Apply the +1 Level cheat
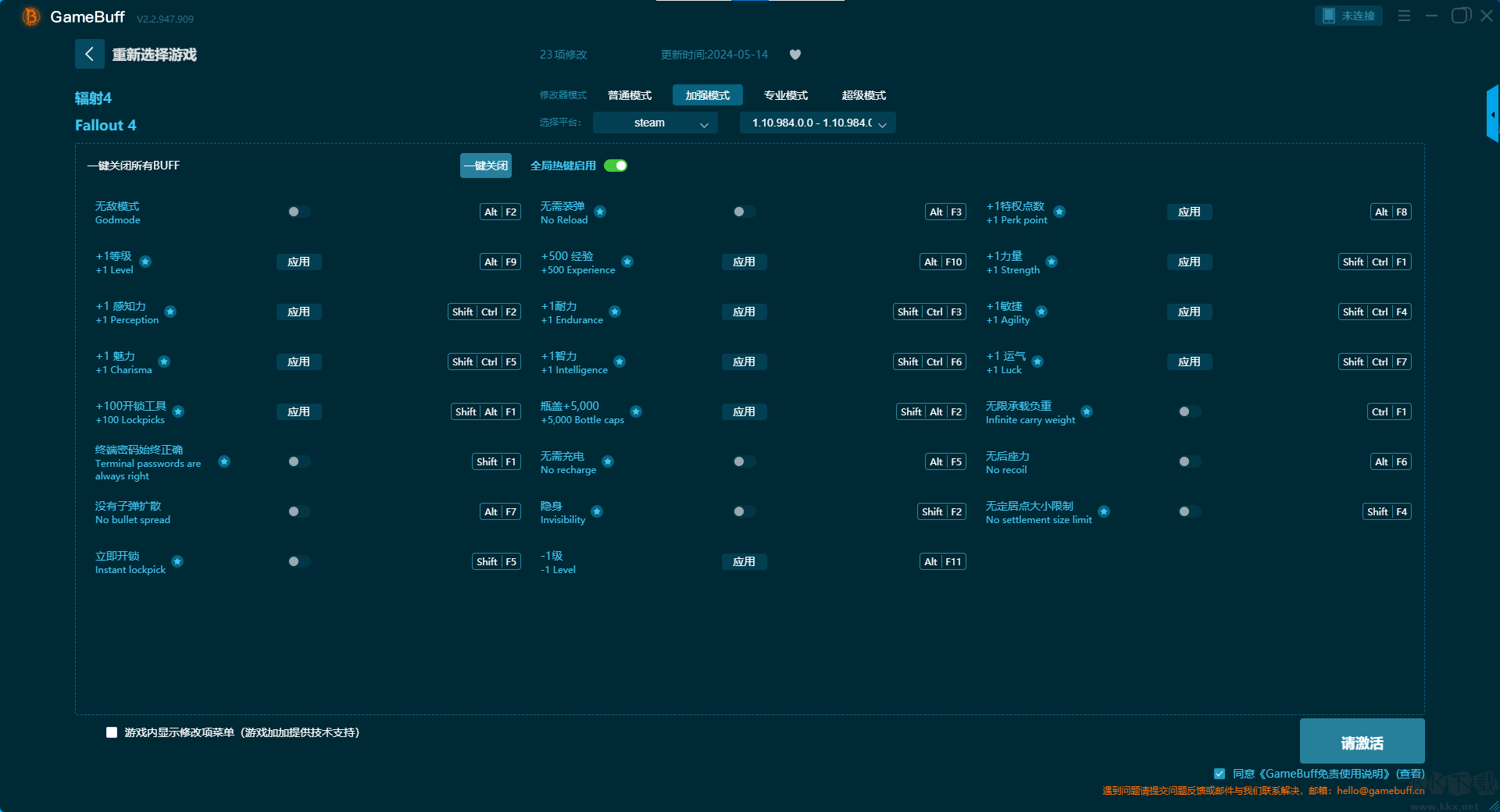The width and height of the screenshot is (1500, 812). pos(298,262)
